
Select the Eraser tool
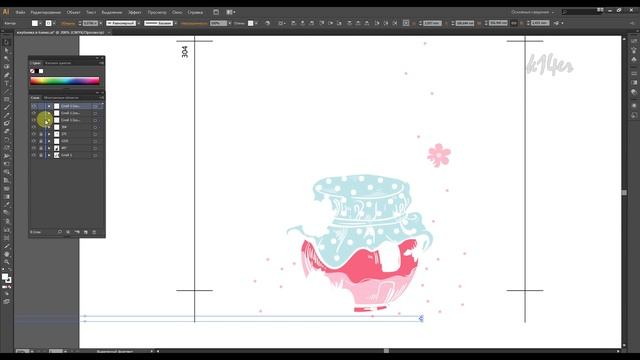[6, 131]
